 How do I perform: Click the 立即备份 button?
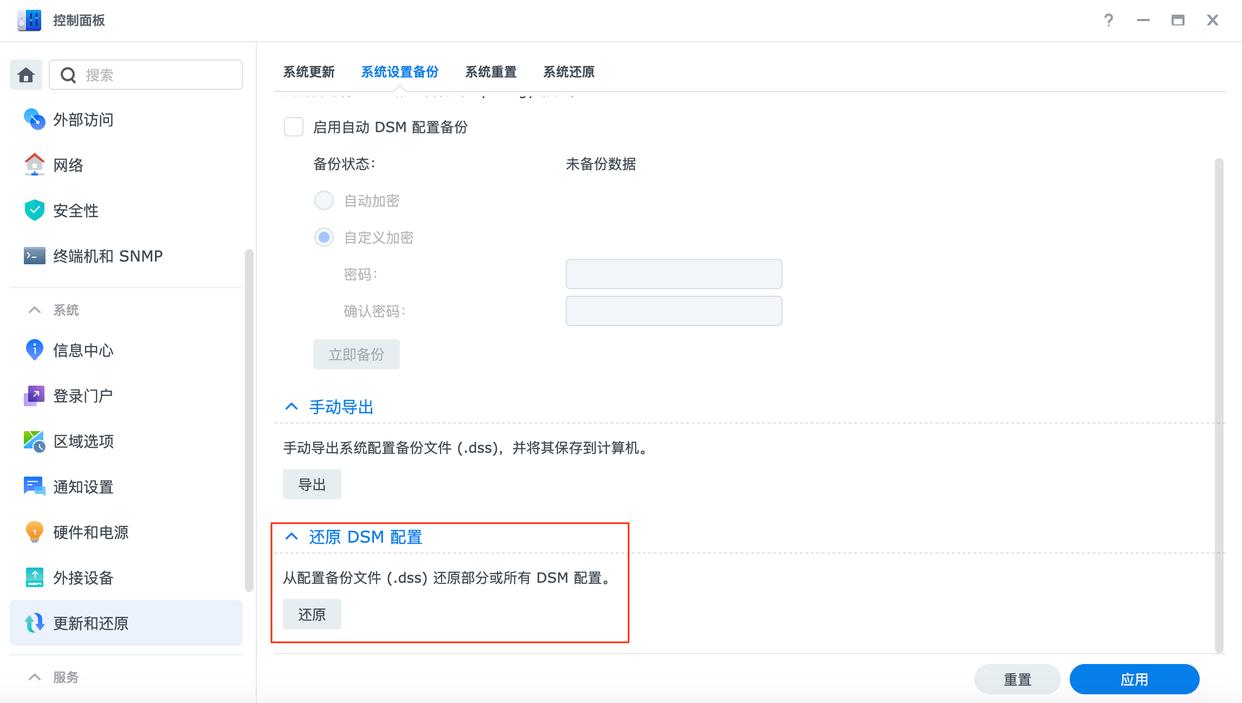pos(356,354)
